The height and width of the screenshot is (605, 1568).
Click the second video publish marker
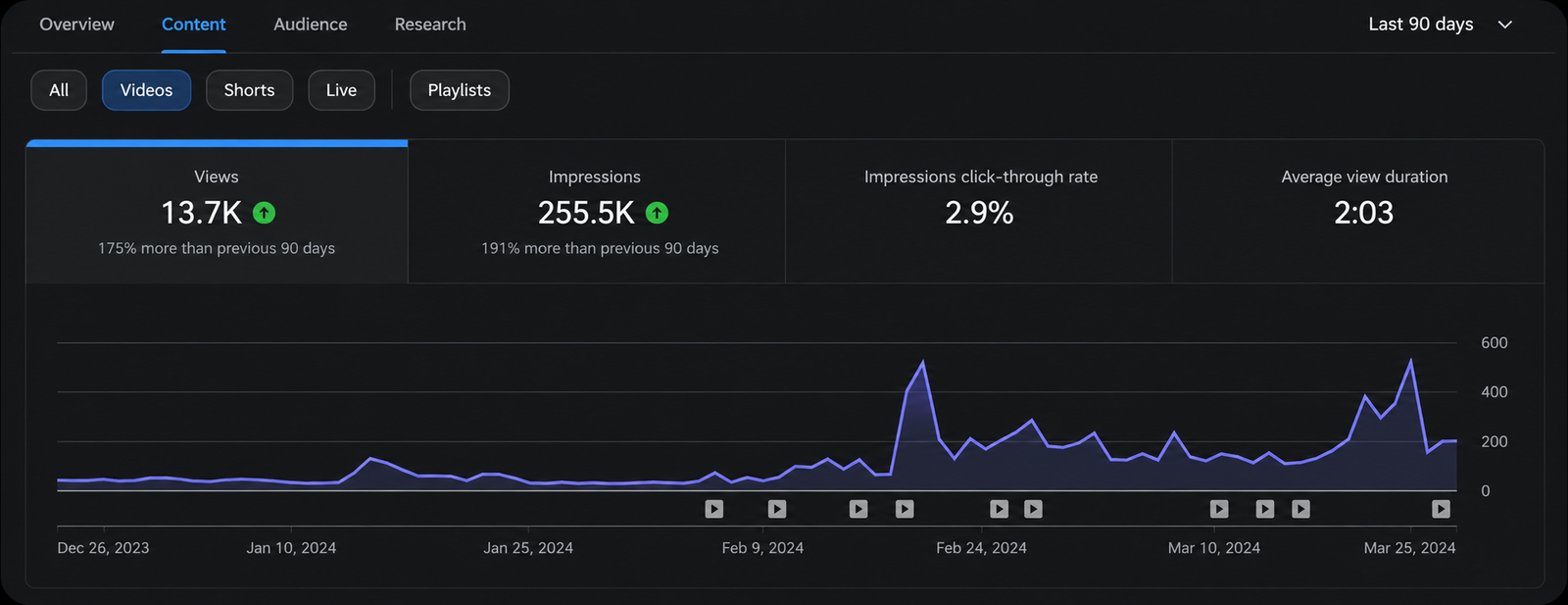pos(777,509)
